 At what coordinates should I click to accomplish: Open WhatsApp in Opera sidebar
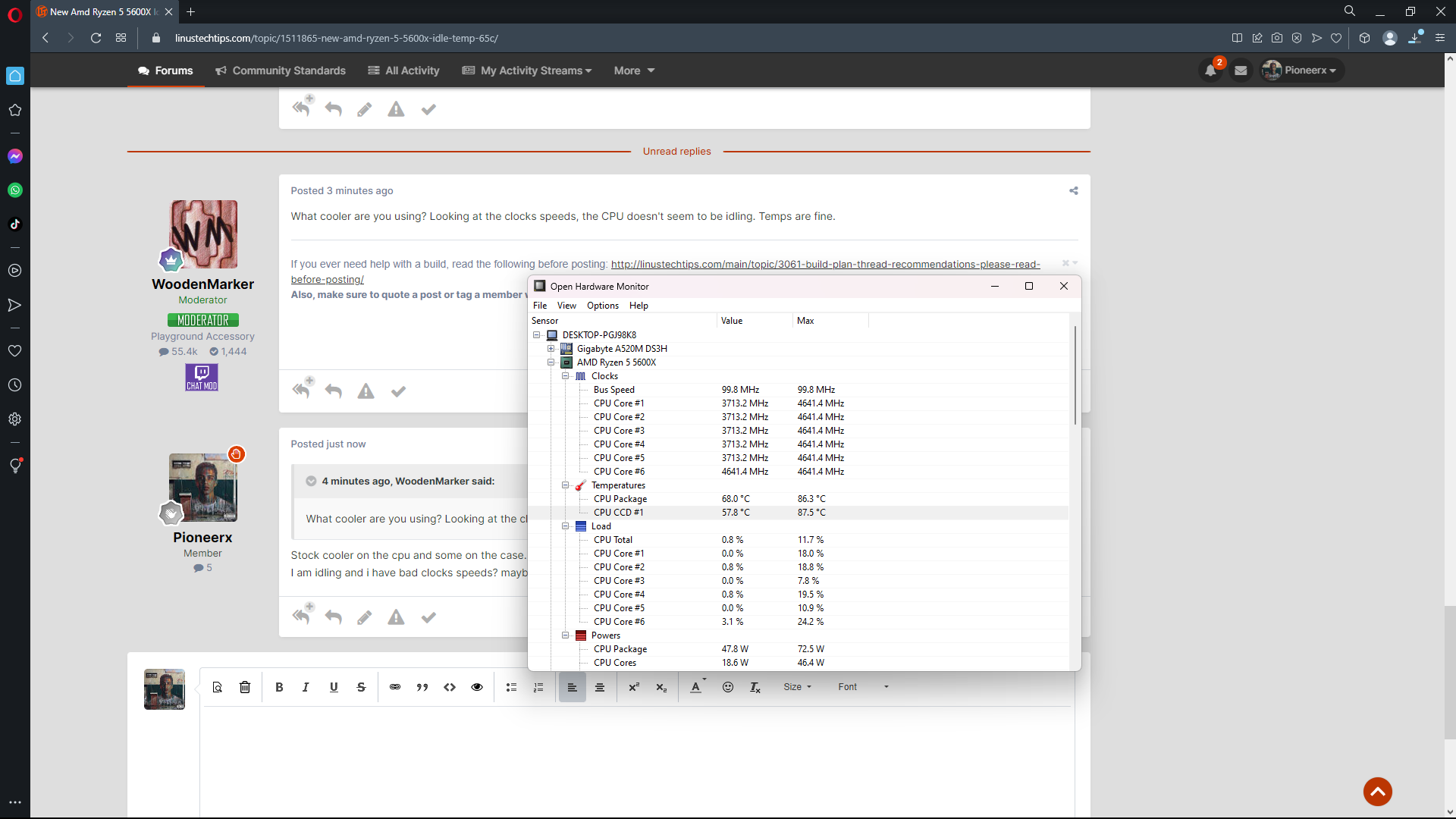pos(15,190)
